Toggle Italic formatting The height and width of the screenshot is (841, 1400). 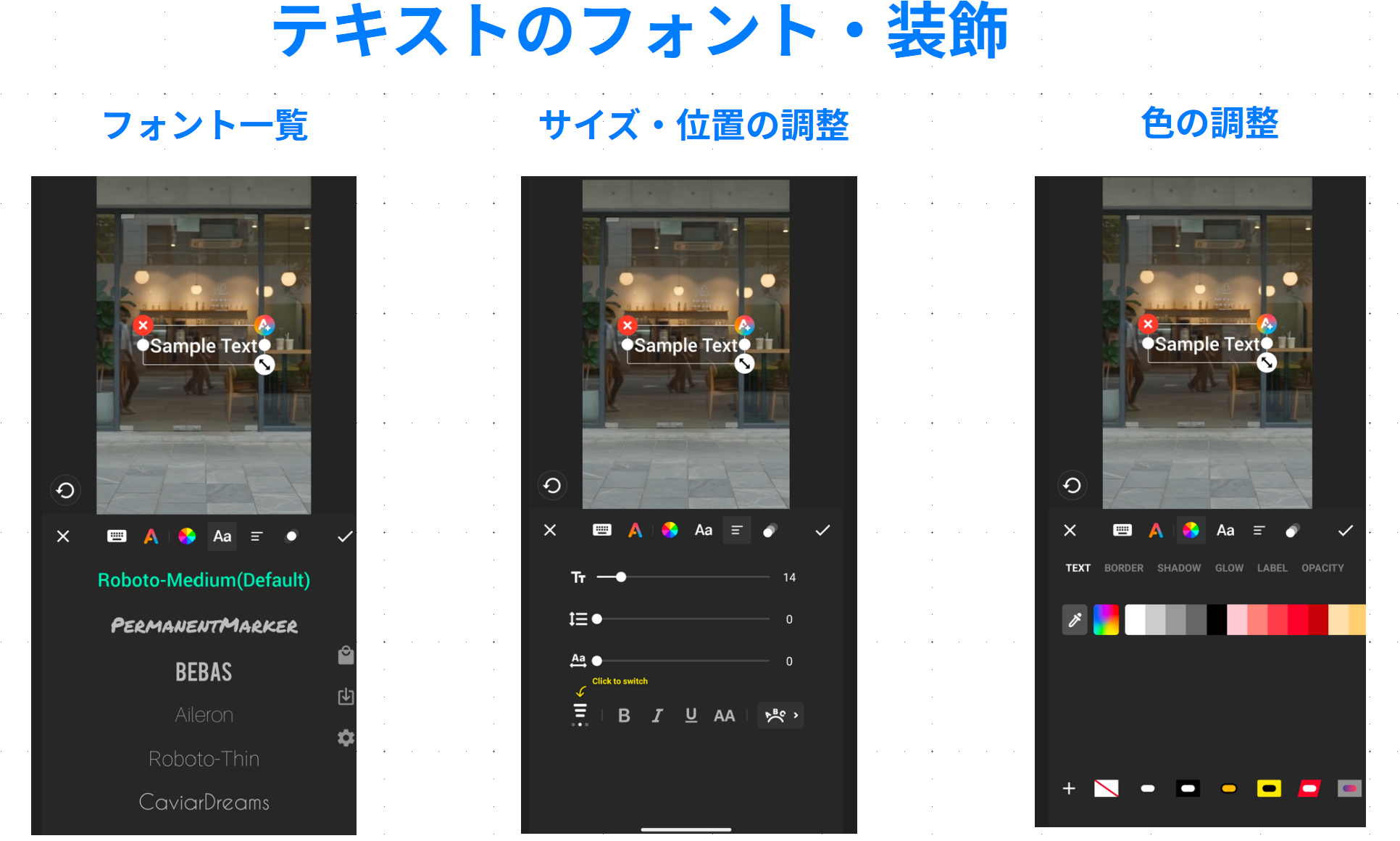[x=657, y=716]
